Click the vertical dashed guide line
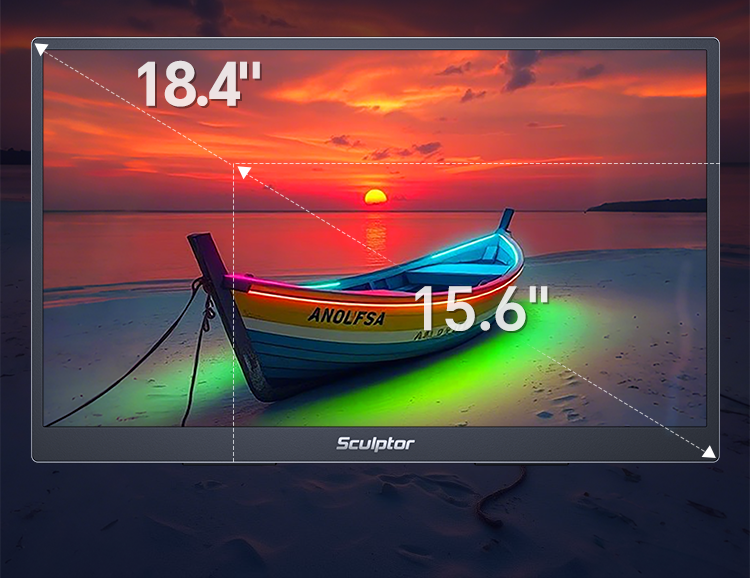Viewport: 750px width, 578px height. coord(234,400)
